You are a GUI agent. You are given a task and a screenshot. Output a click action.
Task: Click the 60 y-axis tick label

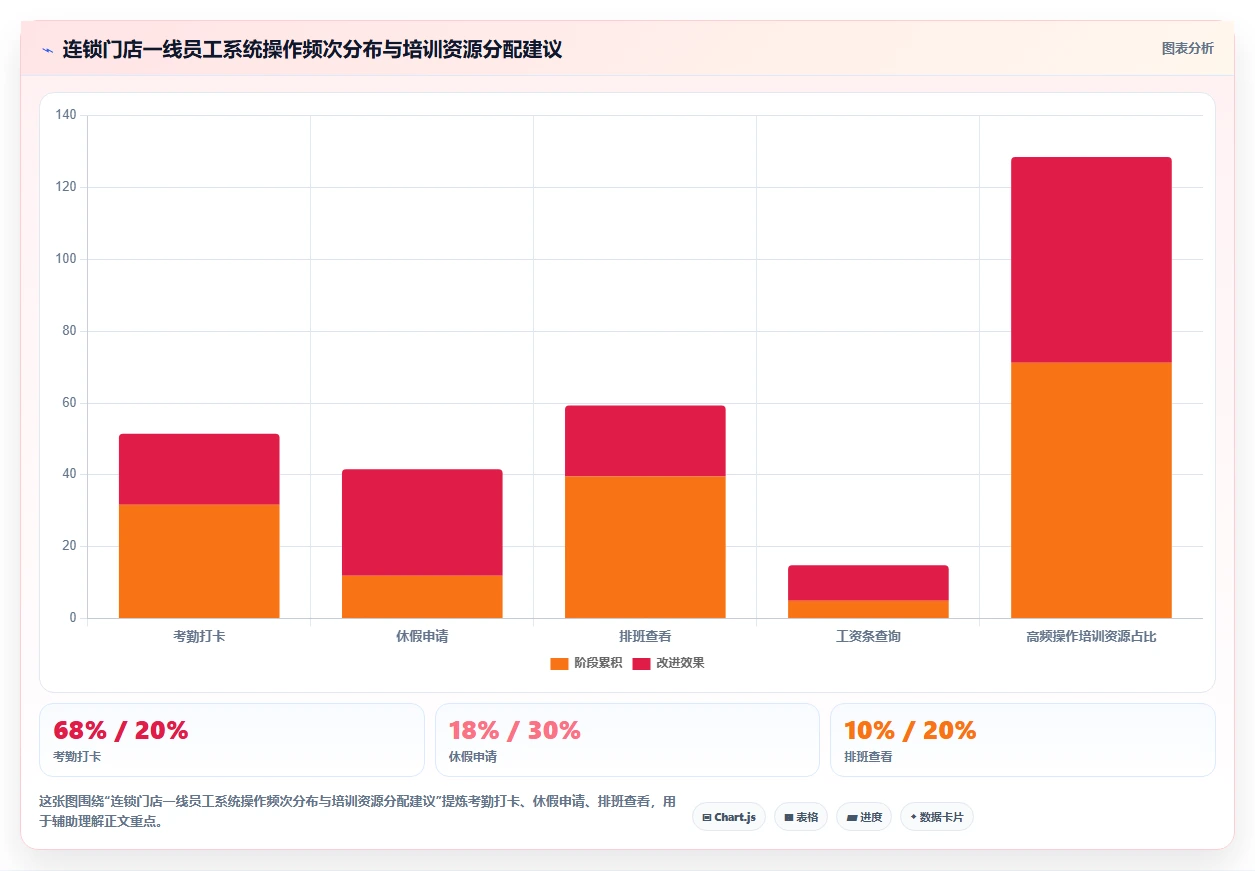click(69, 403)
